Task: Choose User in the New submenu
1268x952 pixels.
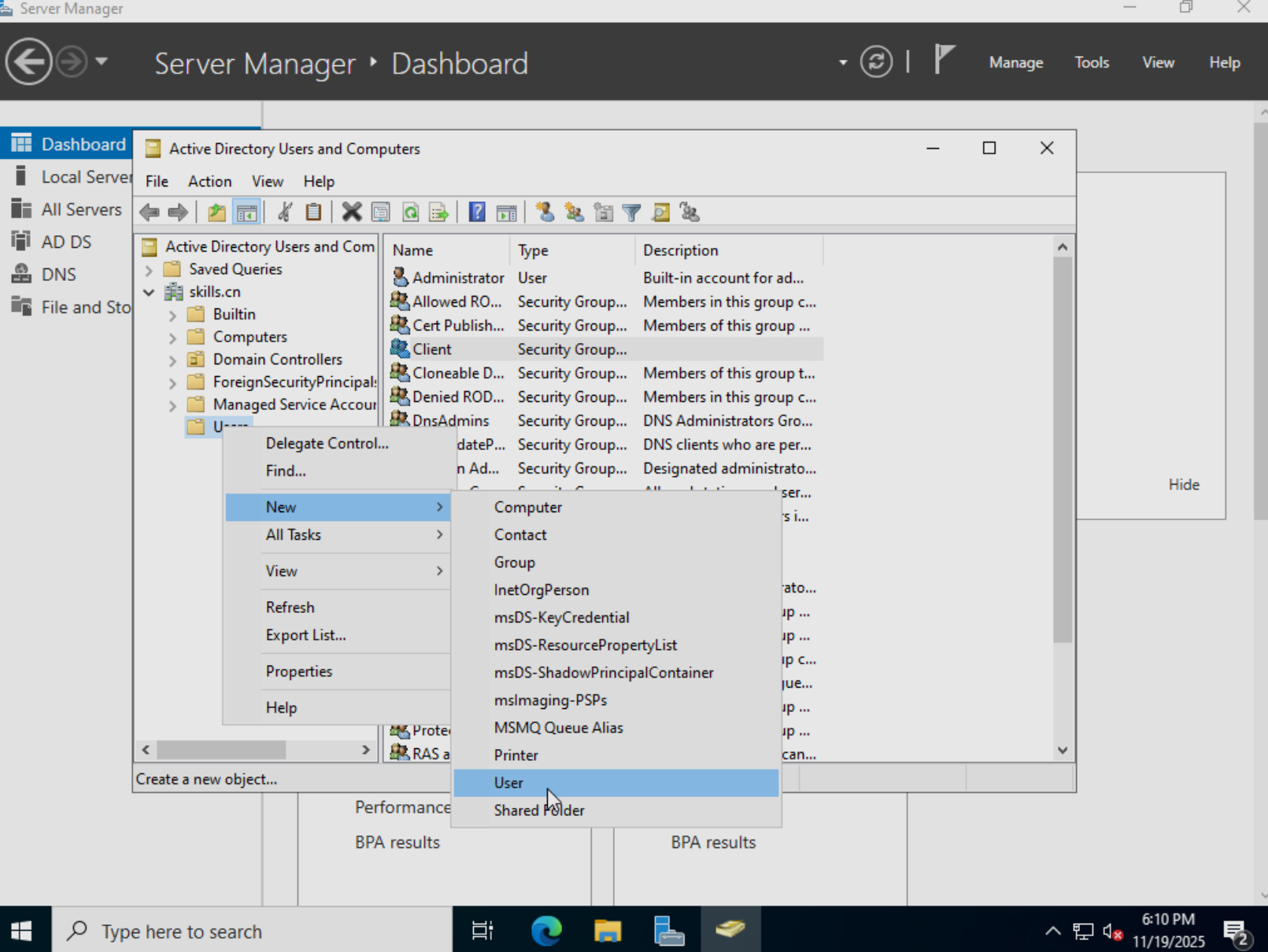Action: pyautogui.click(x=616, y=783)
